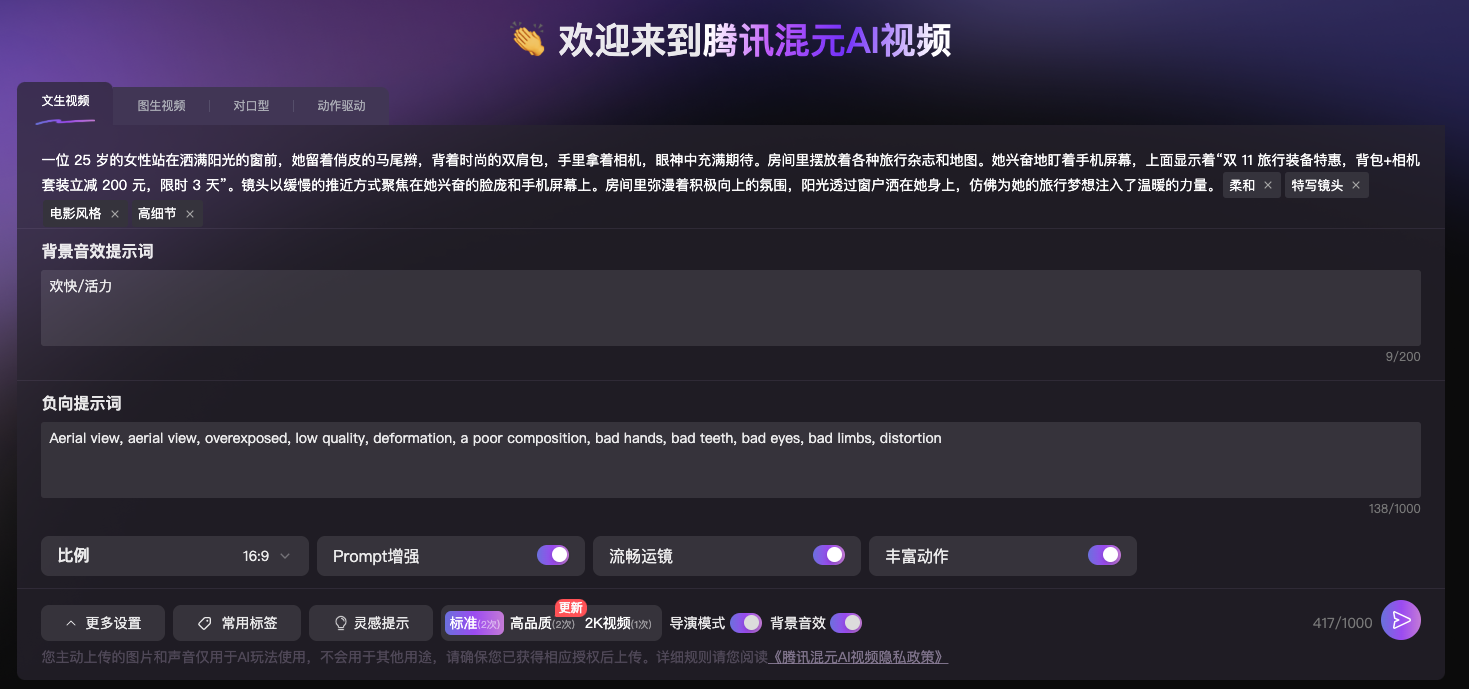This screenshot has height=689, width=1469.
Task: Remove the 高细节 tag
Action: coord(190,214)
